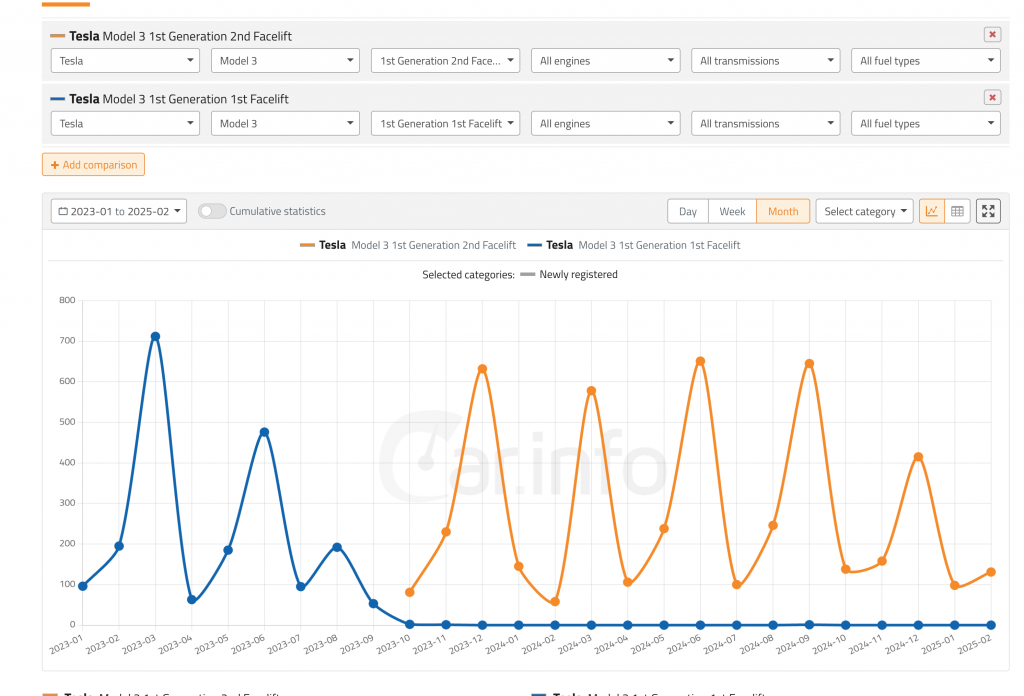Click orange data point at 2024-12 peak

(x=918, y=457)
